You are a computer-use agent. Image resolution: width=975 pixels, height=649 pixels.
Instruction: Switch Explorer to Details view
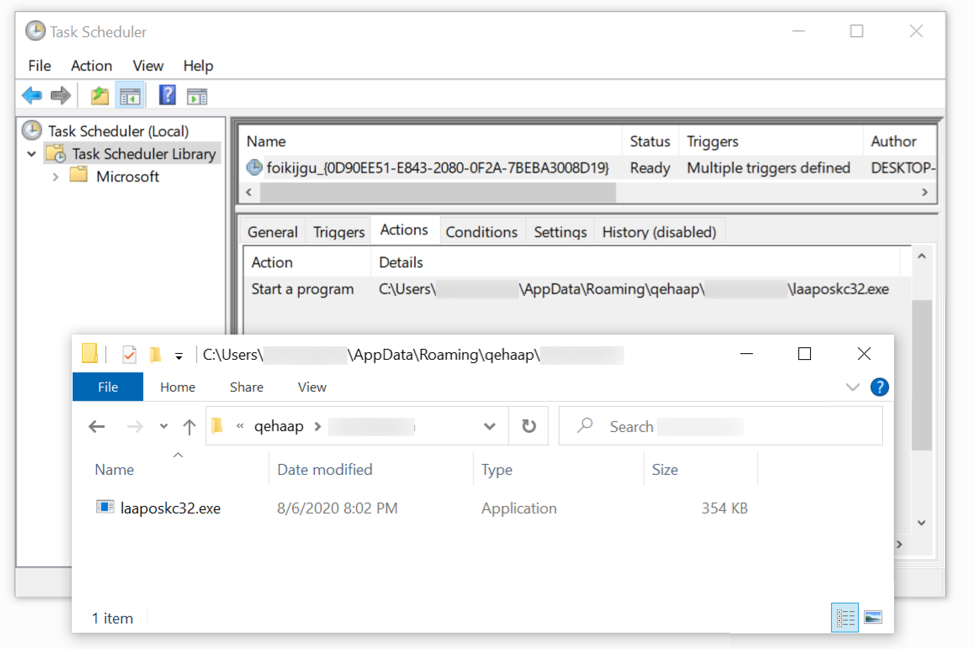point(844,617)
